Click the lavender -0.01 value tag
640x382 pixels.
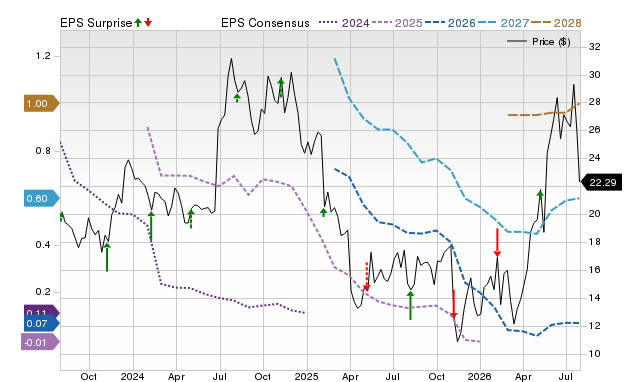[x=40, y=342]
